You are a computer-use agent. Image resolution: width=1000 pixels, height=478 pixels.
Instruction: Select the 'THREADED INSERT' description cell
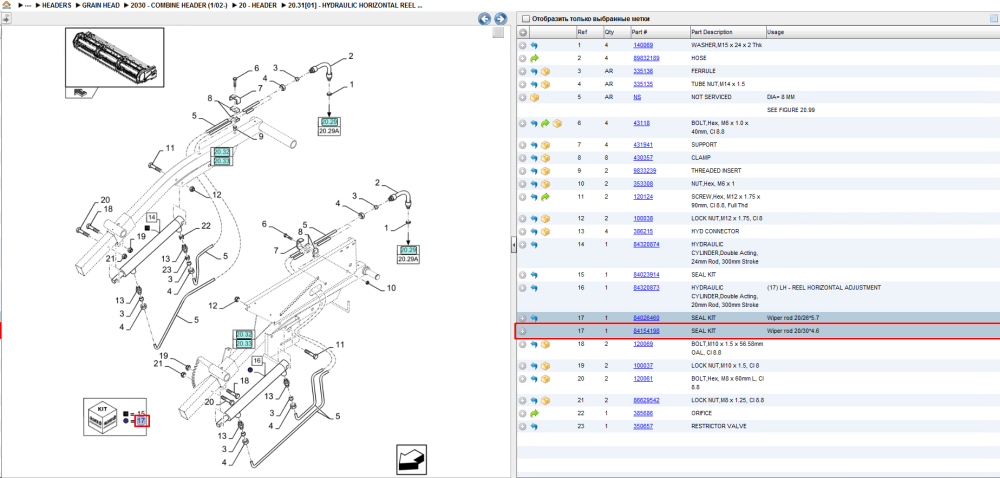(716, 171)
